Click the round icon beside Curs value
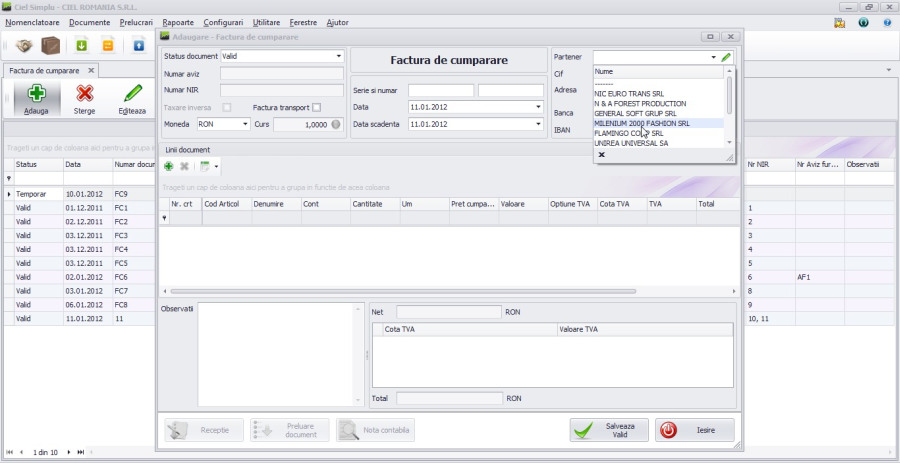The image size is (900, 463). click(336, 125)
